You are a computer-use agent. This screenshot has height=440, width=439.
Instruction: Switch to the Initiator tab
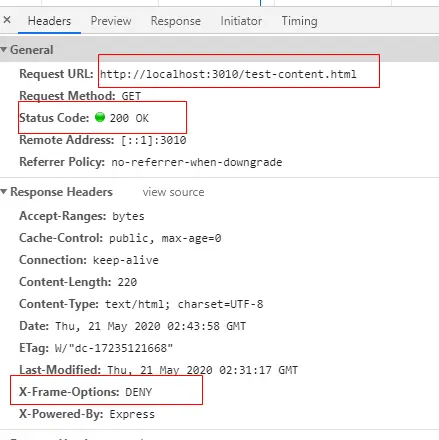(241, 21)
